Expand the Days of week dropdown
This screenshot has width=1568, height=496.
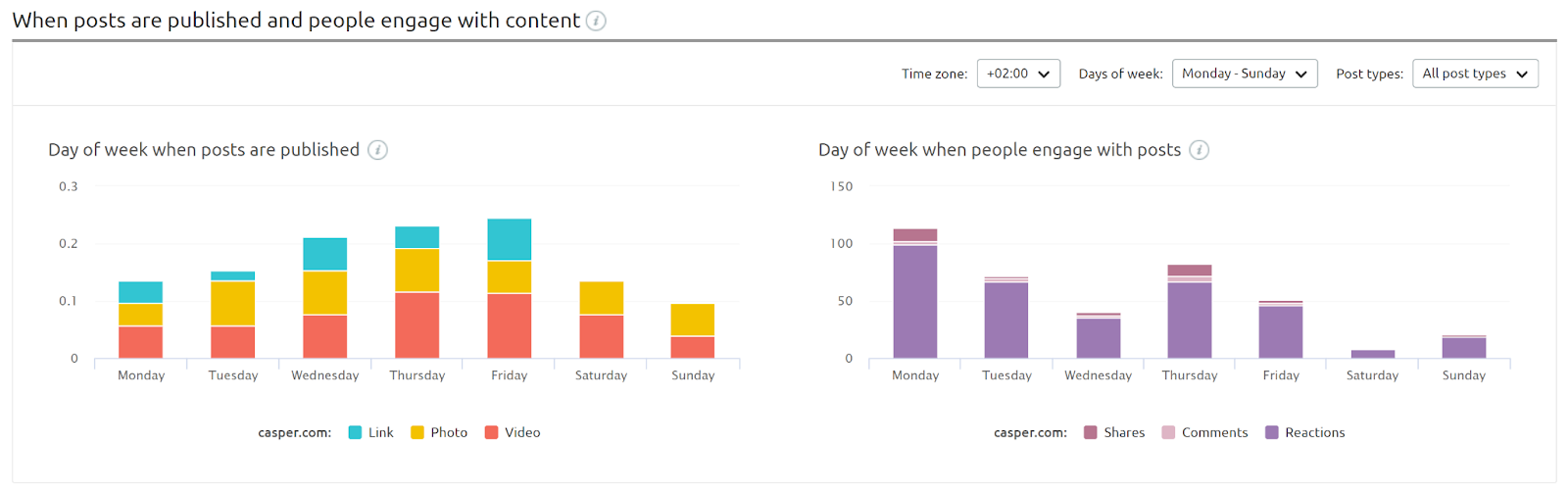pos(1245,74)
